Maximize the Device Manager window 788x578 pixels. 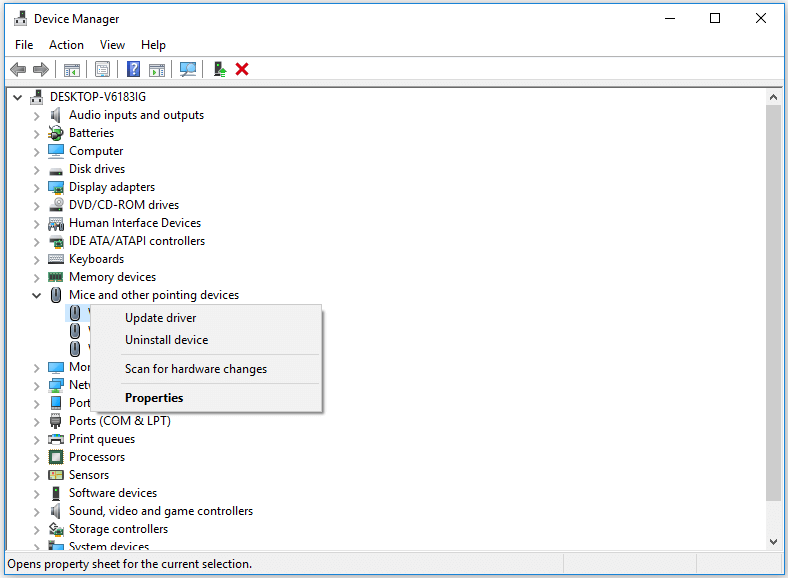715,18
